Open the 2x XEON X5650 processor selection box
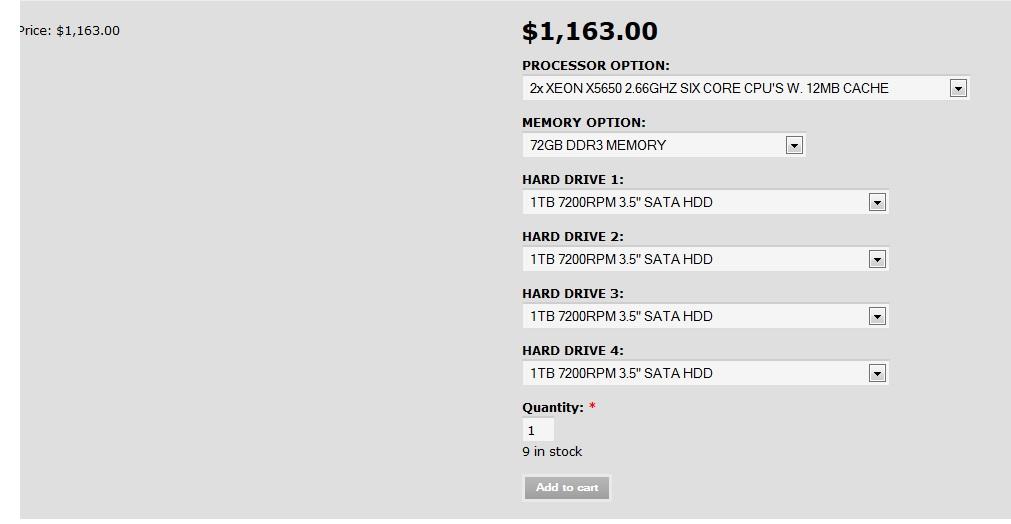Viewport: 1011px width, 524px height. [746, 88]
